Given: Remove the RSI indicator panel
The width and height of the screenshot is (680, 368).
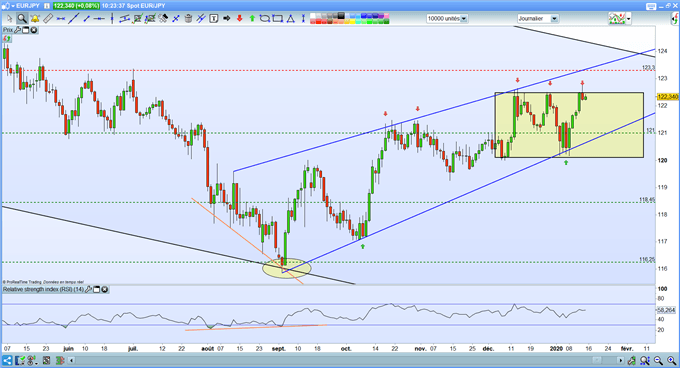Looking at the screenshot, I should [x=105, y=289].
